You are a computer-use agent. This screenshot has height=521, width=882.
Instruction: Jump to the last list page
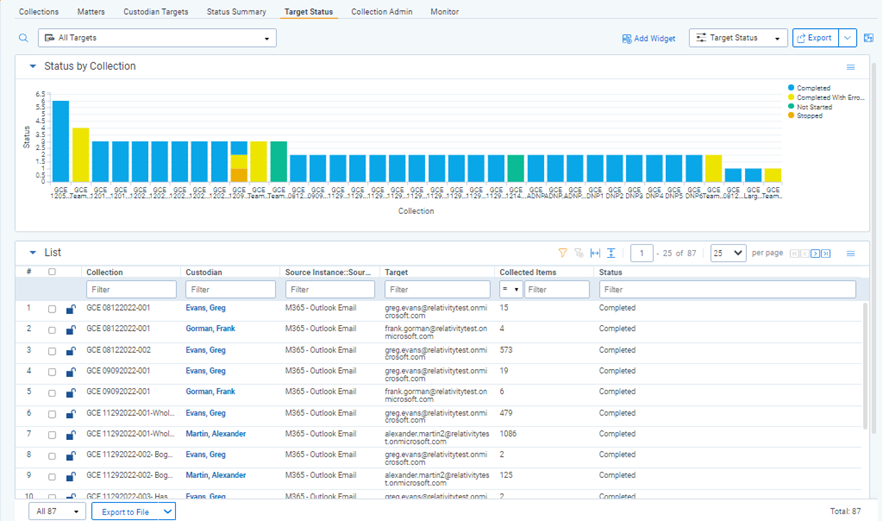click(x=825, y=253)
